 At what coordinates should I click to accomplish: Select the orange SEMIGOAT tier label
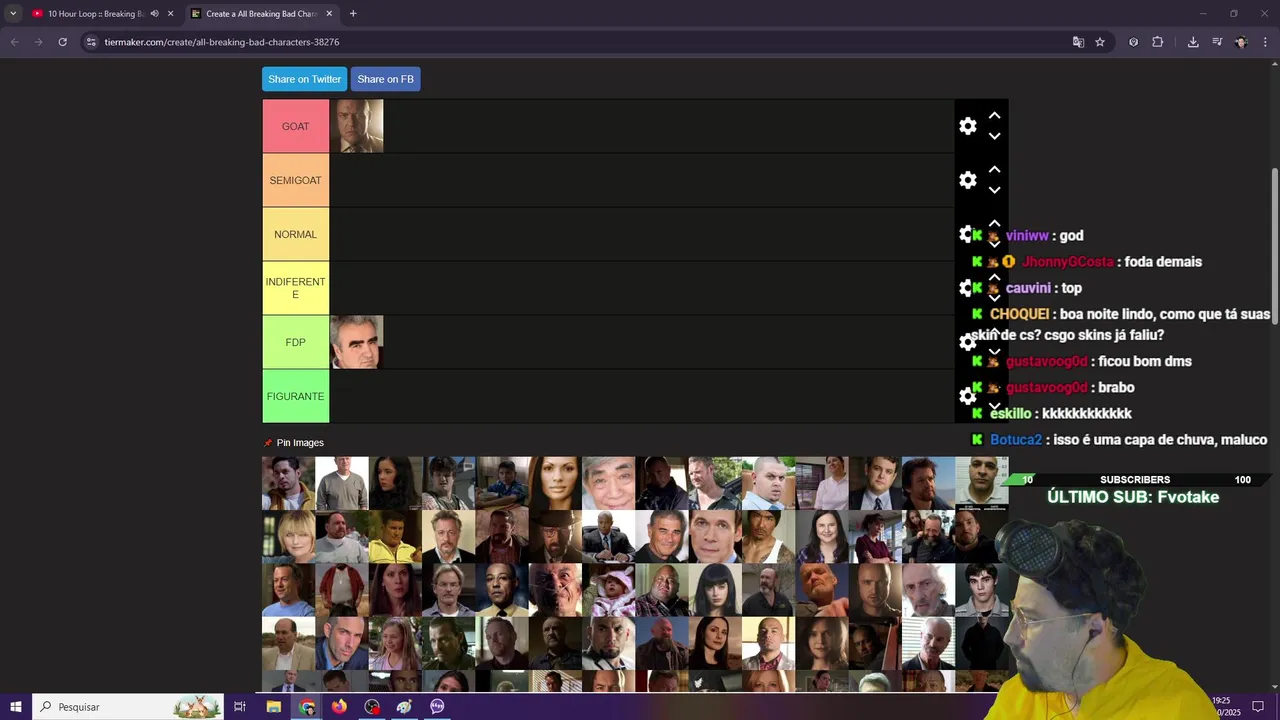(296, 180)
